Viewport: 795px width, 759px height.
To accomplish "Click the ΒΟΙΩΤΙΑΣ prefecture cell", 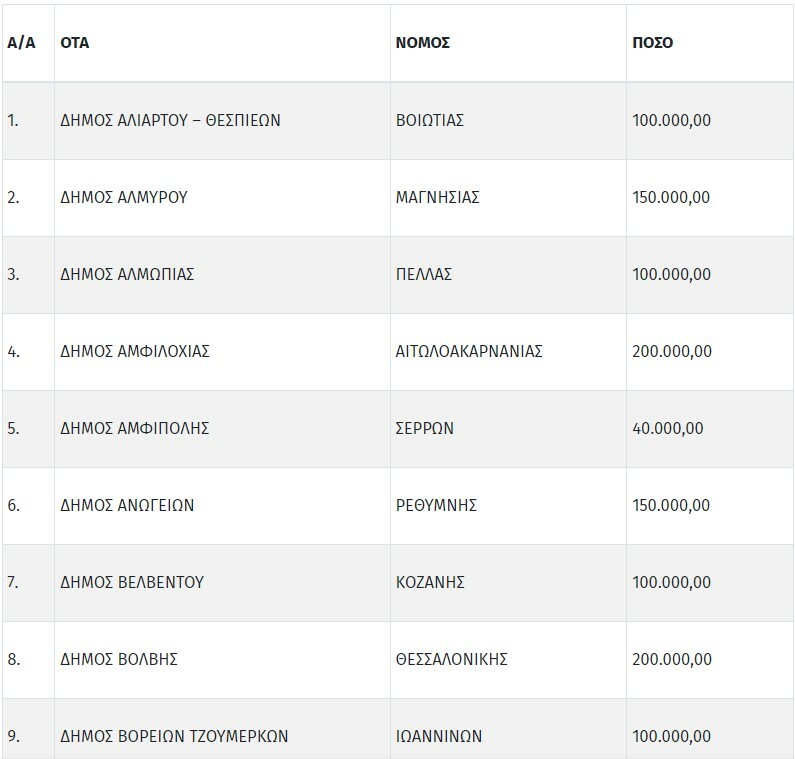I will (x=430, y=121).
